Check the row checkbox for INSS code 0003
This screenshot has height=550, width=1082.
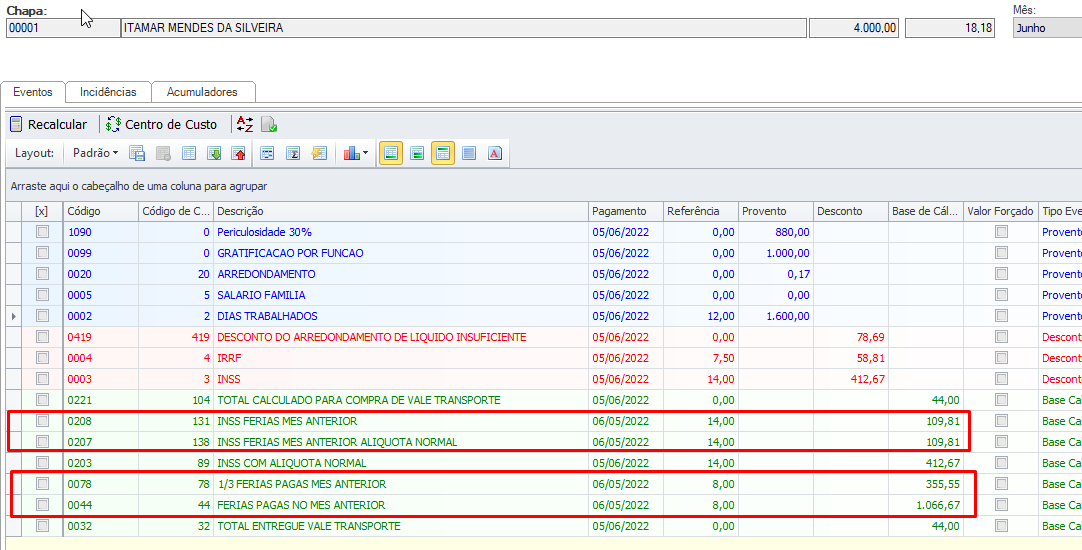[x=43, y=379]
